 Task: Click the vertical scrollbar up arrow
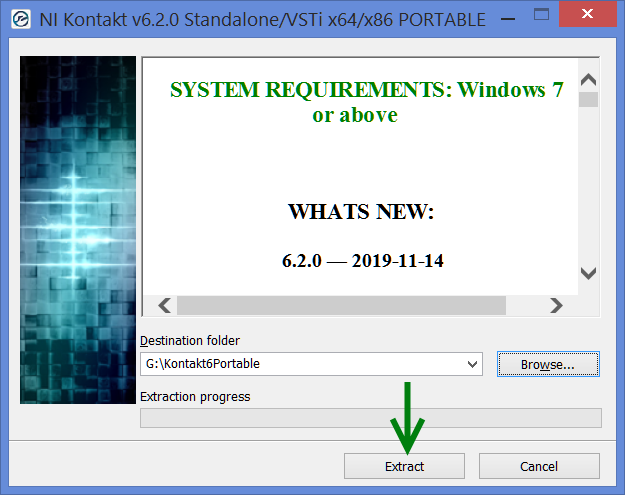point(588,80)
